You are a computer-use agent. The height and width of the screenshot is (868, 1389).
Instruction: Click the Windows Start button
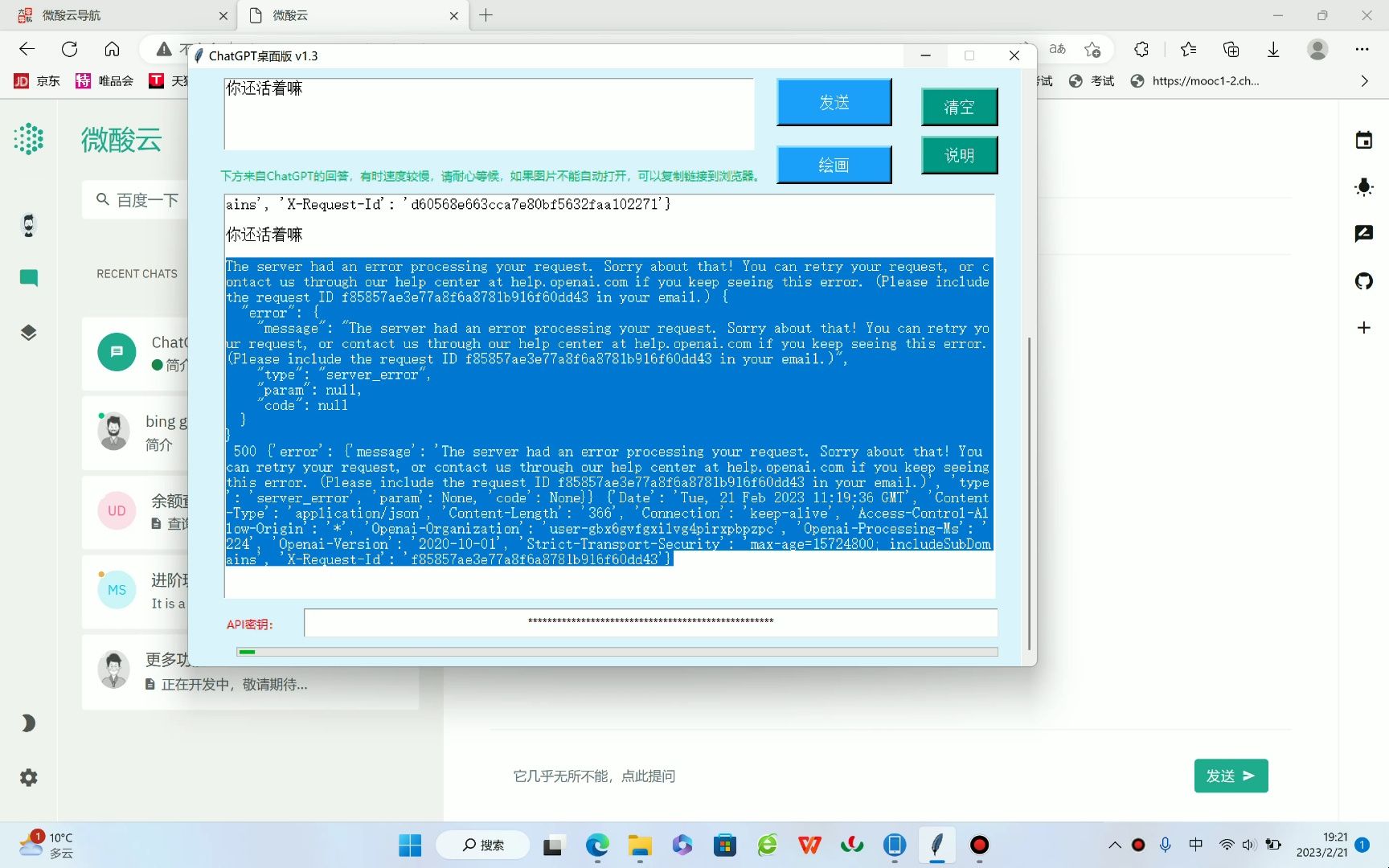pos(410,845)
